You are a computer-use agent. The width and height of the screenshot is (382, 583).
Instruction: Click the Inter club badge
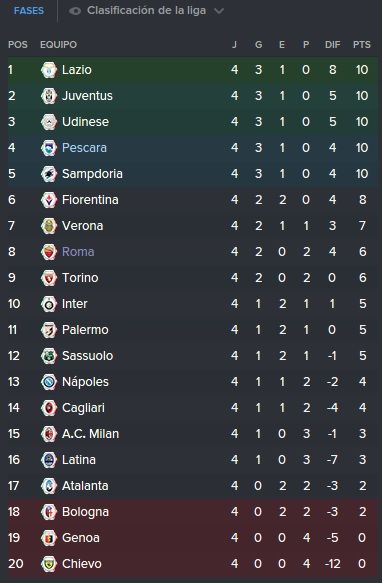pos(49,304)
